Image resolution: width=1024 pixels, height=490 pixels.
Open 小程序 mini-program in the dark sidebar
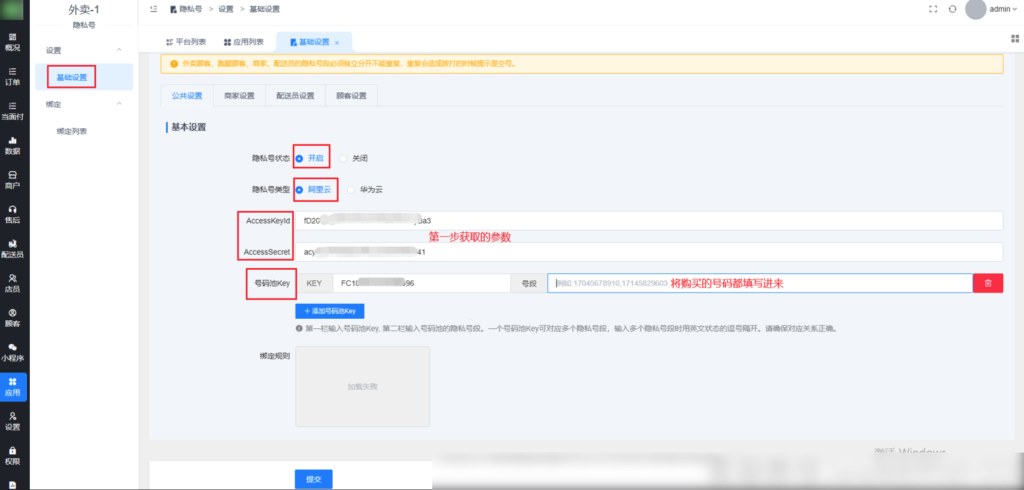click(x=13, y=353)
